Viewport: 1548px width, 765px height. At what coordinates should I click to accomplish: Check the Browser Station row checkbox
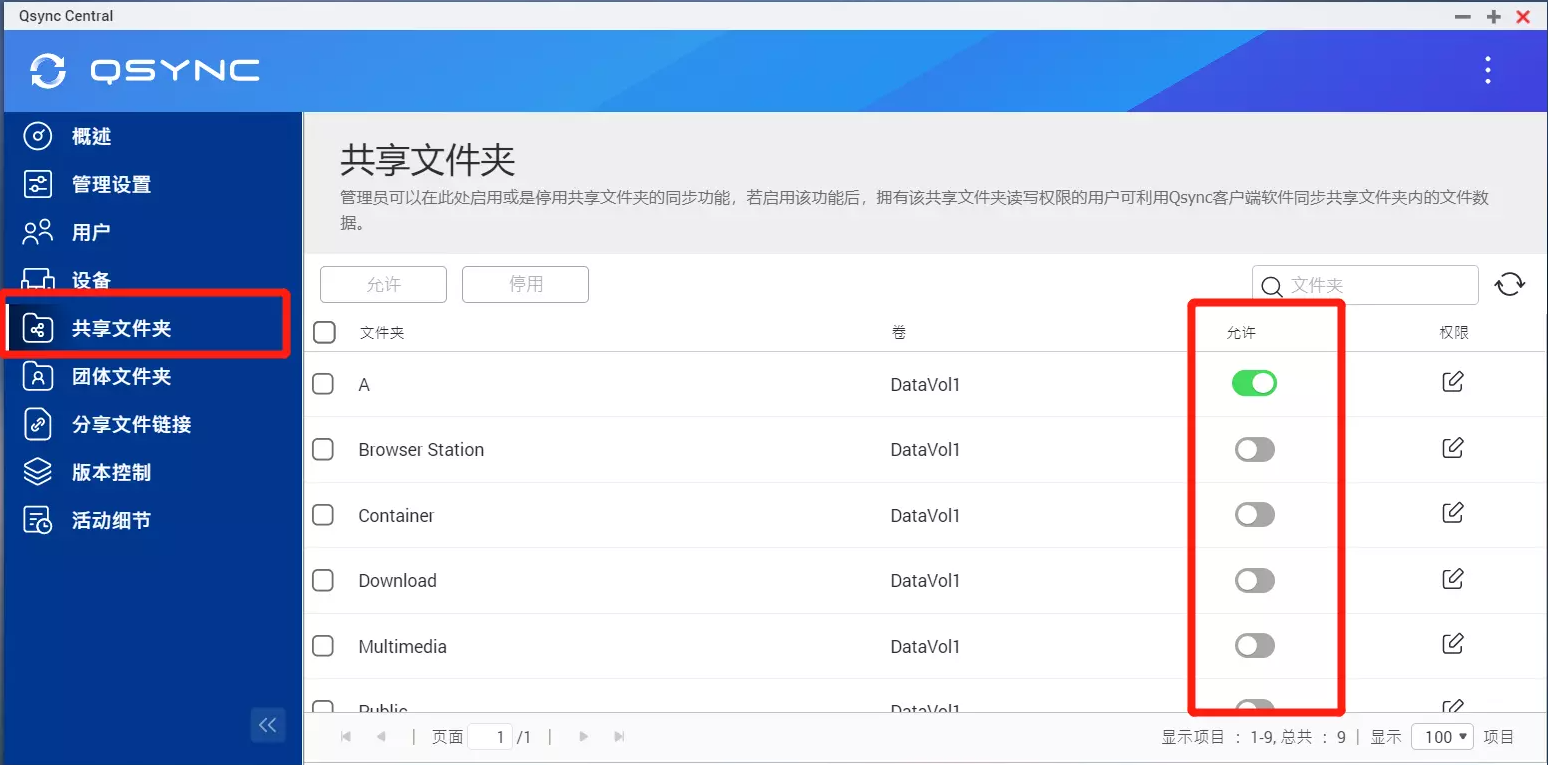coord(323,449)
